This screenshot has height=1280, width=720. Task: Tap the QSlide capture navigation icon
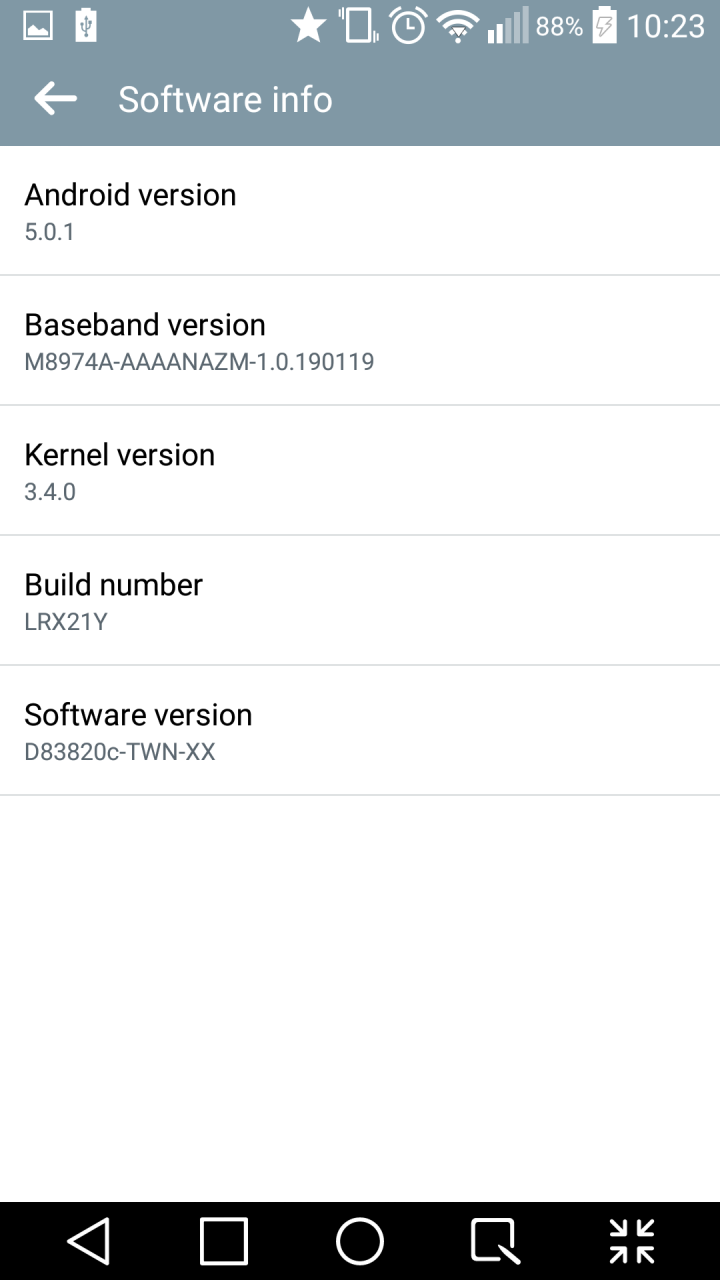495,1241
